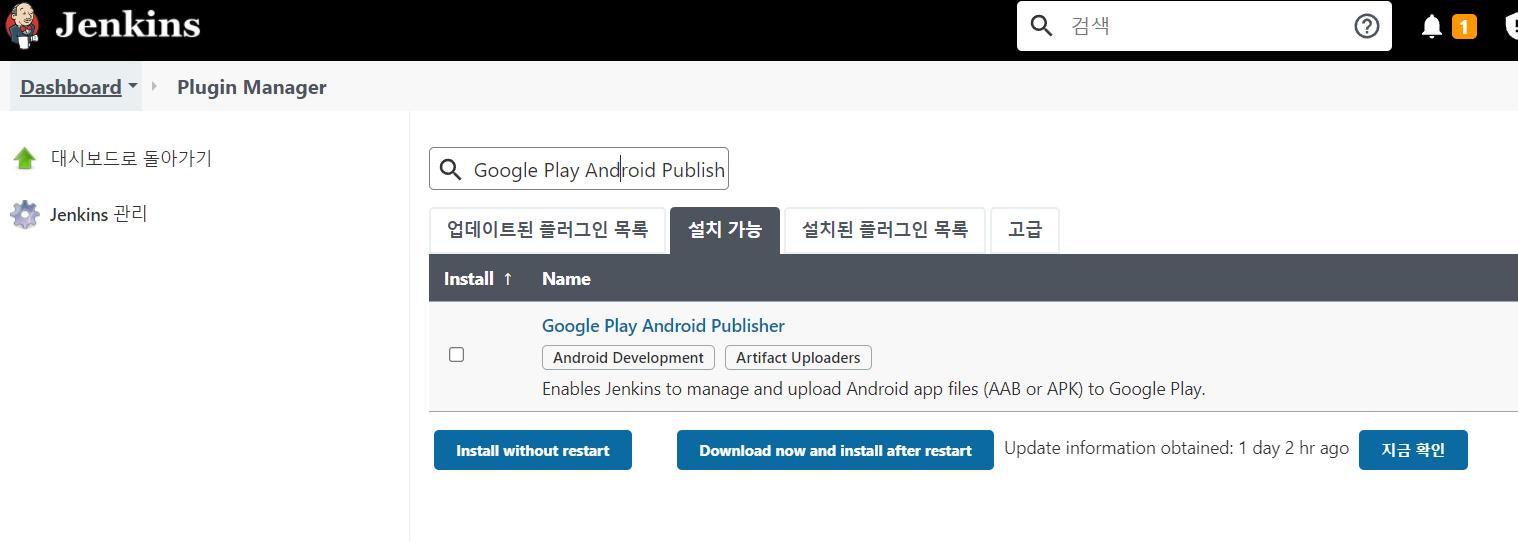Click the orange notification count badge
Viewport: 1518px width, 542px height.
click(x=1464, y=27)
